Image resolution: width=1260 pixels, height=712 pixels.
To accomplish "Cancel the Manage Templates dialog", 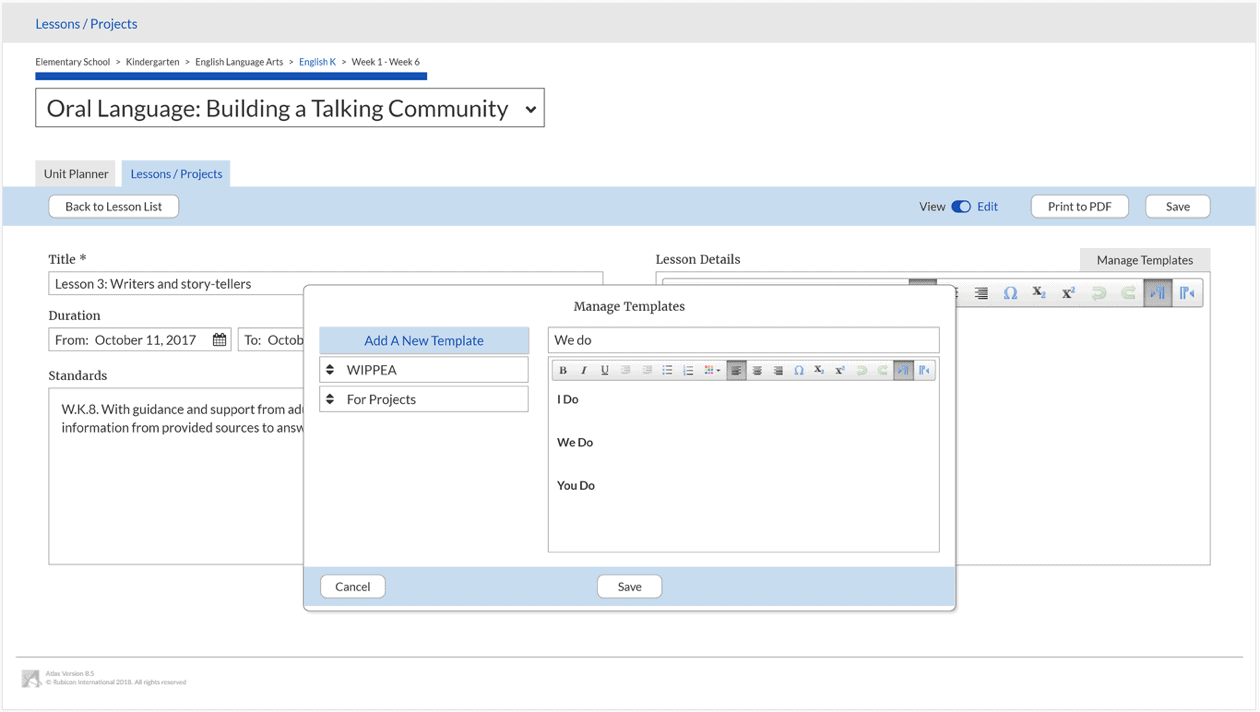I will pyautogui.click(x=353, y=587).
